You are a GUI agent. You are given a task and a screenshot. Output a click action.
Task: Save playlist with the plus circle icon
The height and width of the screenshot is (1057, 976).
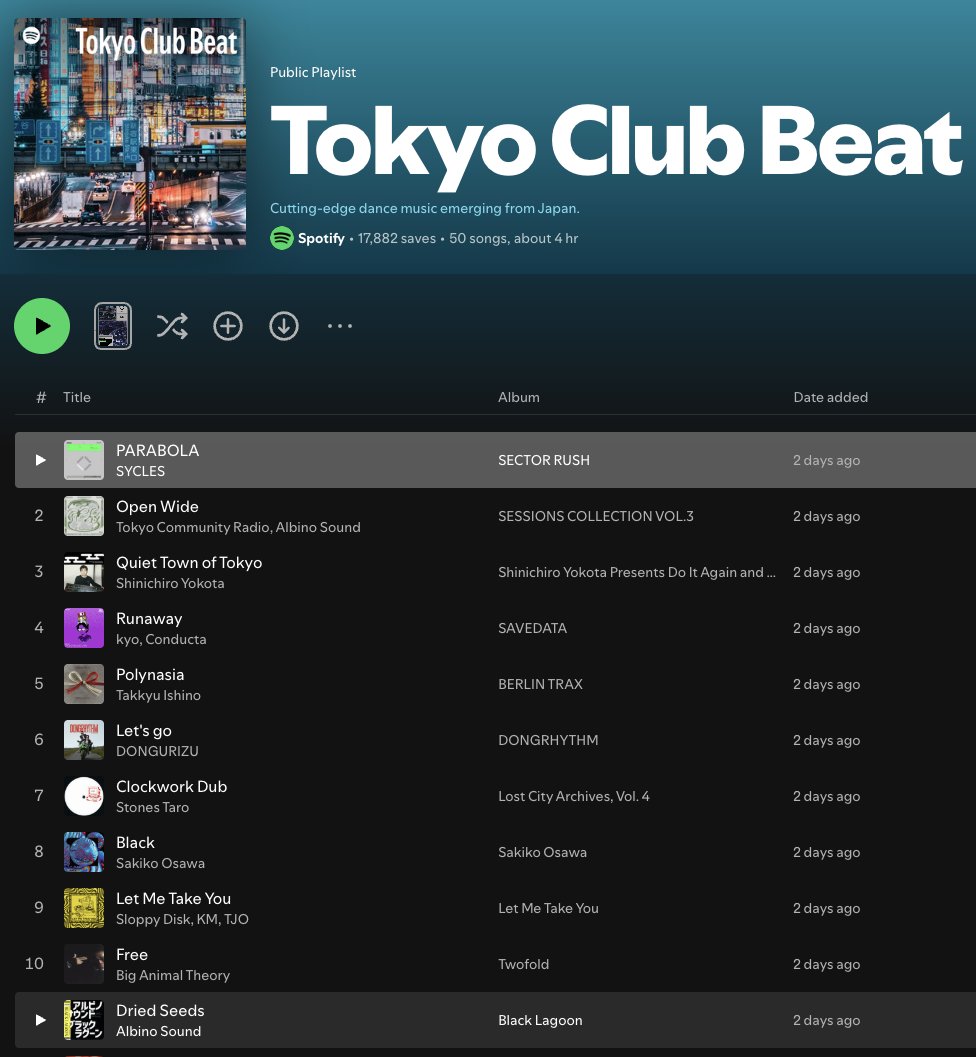coord(228,326)
